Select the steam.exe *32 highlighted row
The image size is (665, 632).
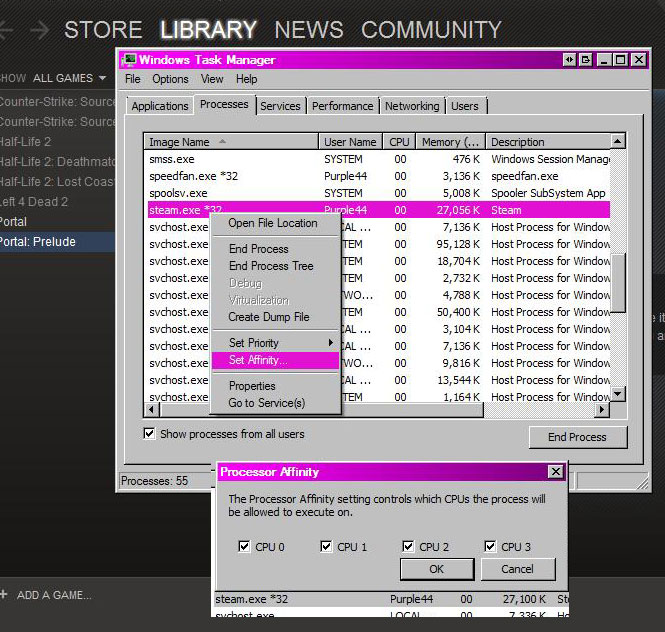(379, 210)
